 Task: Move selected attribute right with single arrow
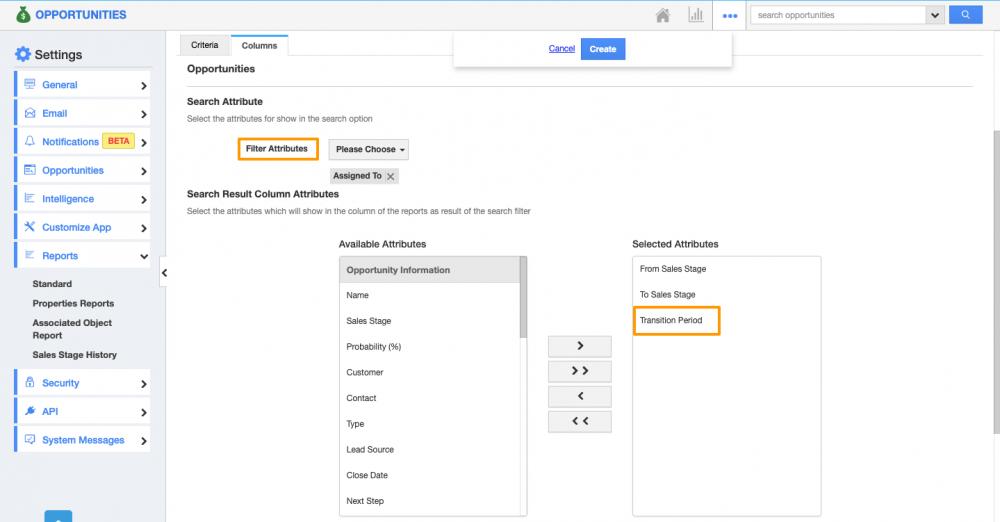pyautogui.click(x=579, y=346)
